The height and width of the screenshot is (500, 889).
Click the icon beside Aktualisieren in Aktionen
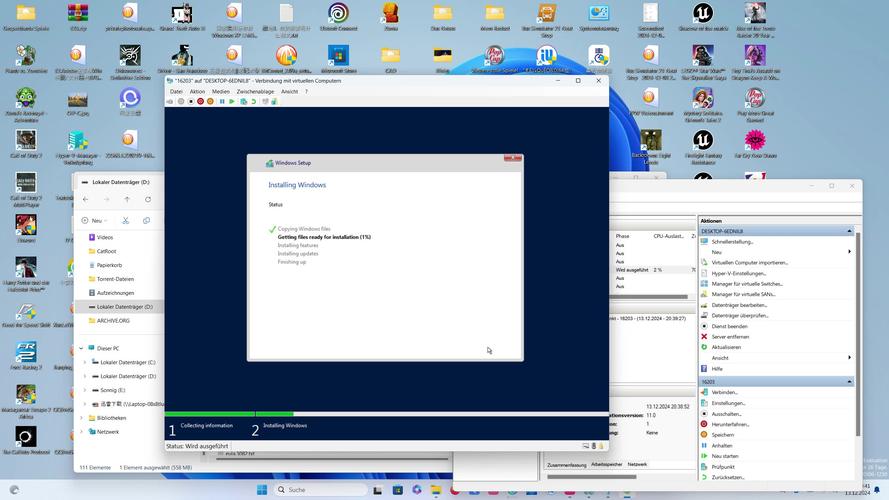(704, 347)
